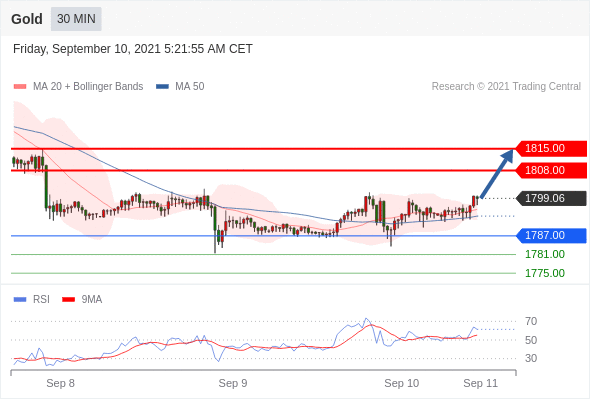Select the timestamp 'Friday, September 10, 2021 5:21:55 AM CET'
The image size is (590, 400).
pos(133,49)
